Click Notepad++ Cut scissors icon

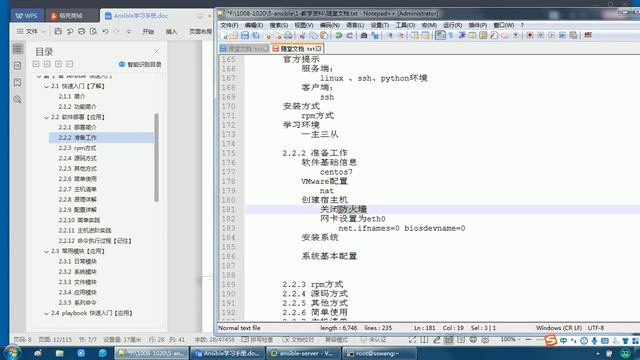pyautogui.click(x=302, y=36)
